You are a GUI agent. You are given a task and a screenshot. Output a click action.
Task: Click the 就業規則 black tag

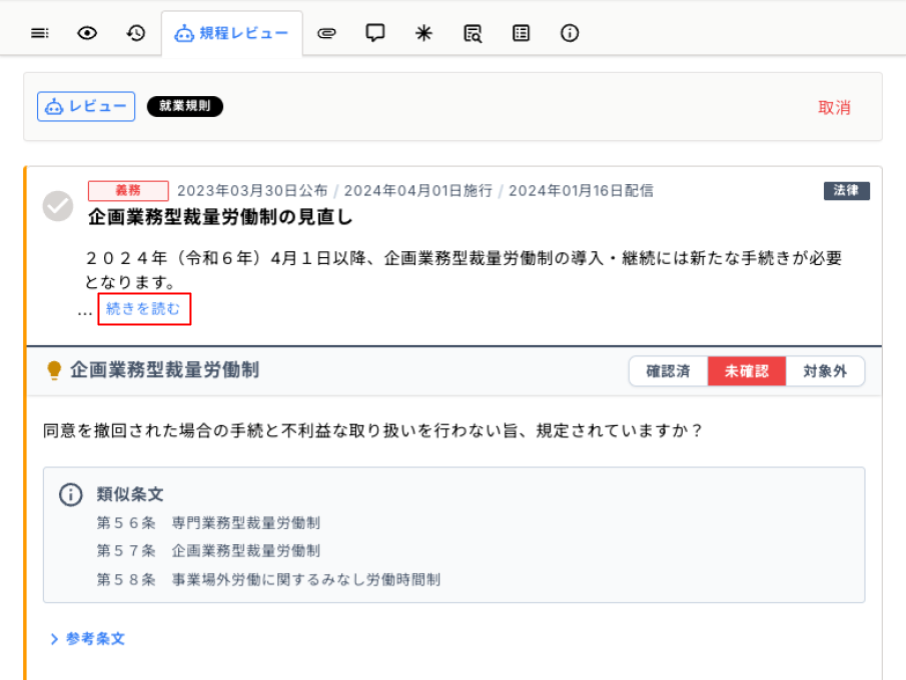(185, 106)
